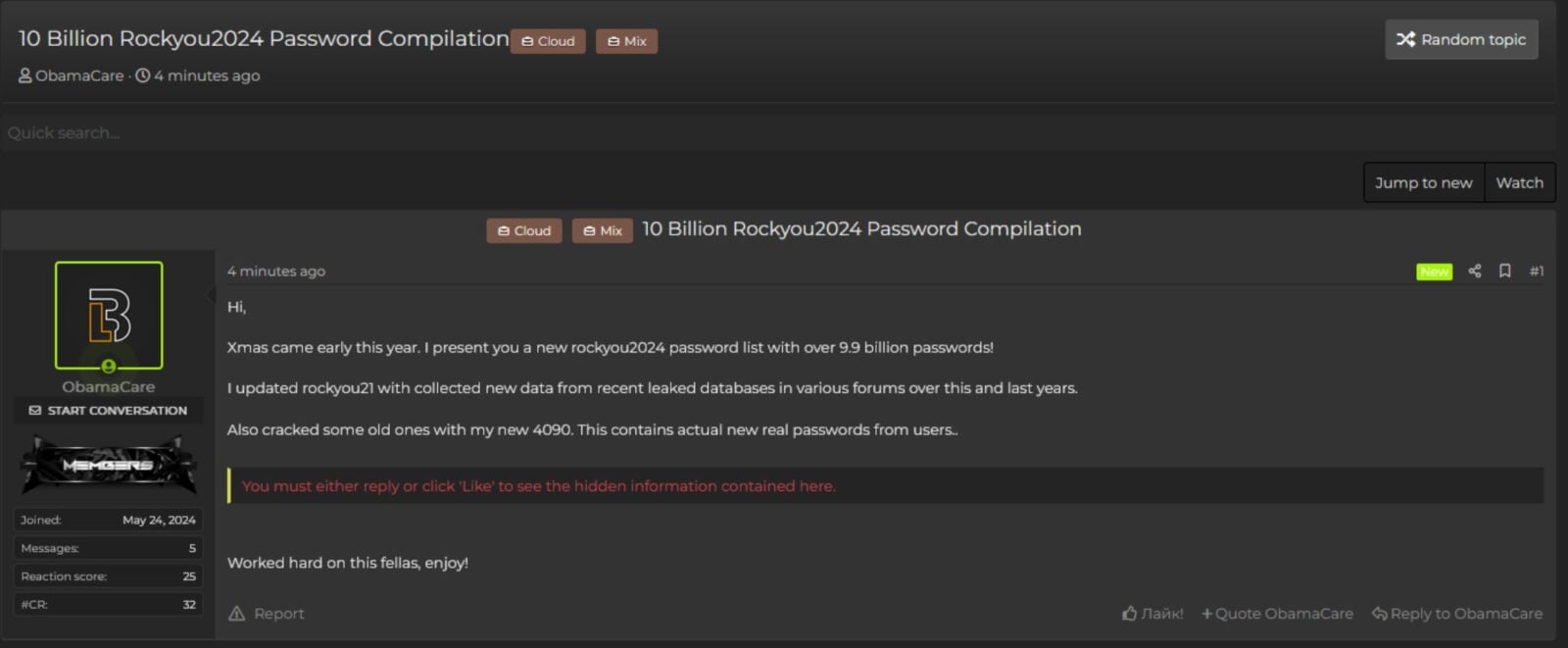Screen dimensions: 1568x648
Task: Click Reply to ObamaCare link
Action: (1456, 614)
